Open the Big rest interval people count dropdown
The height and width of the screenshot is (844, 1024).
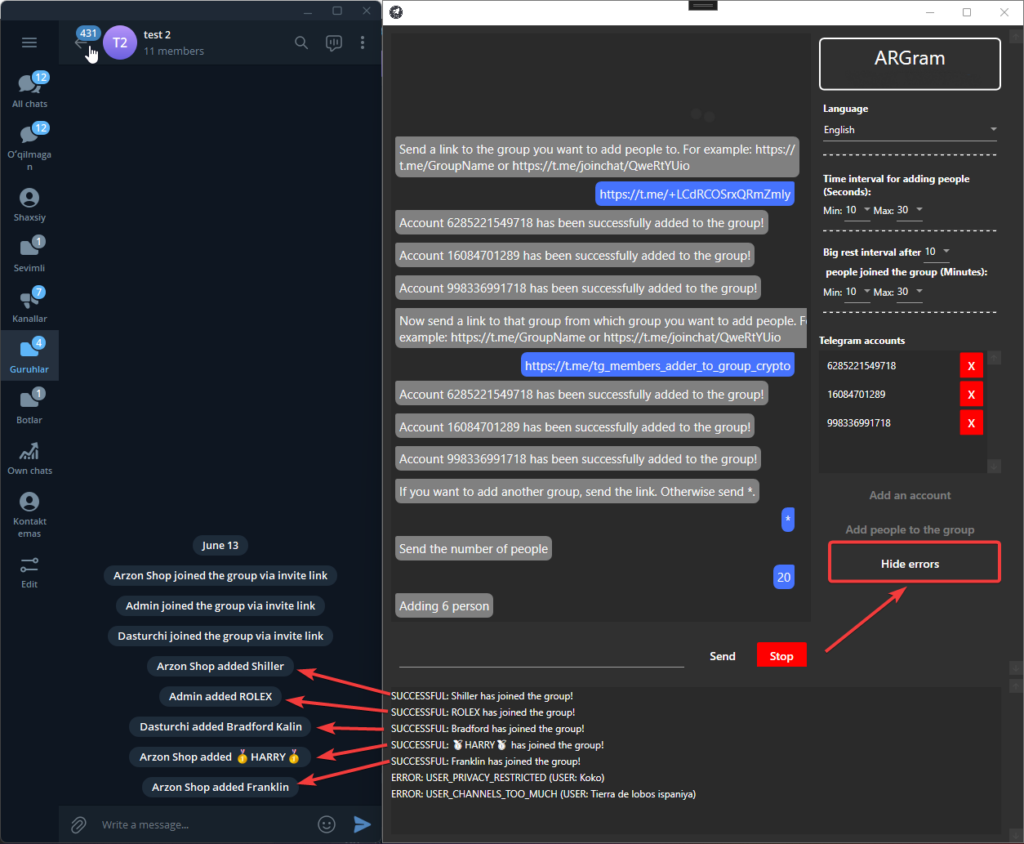(938, 252)
